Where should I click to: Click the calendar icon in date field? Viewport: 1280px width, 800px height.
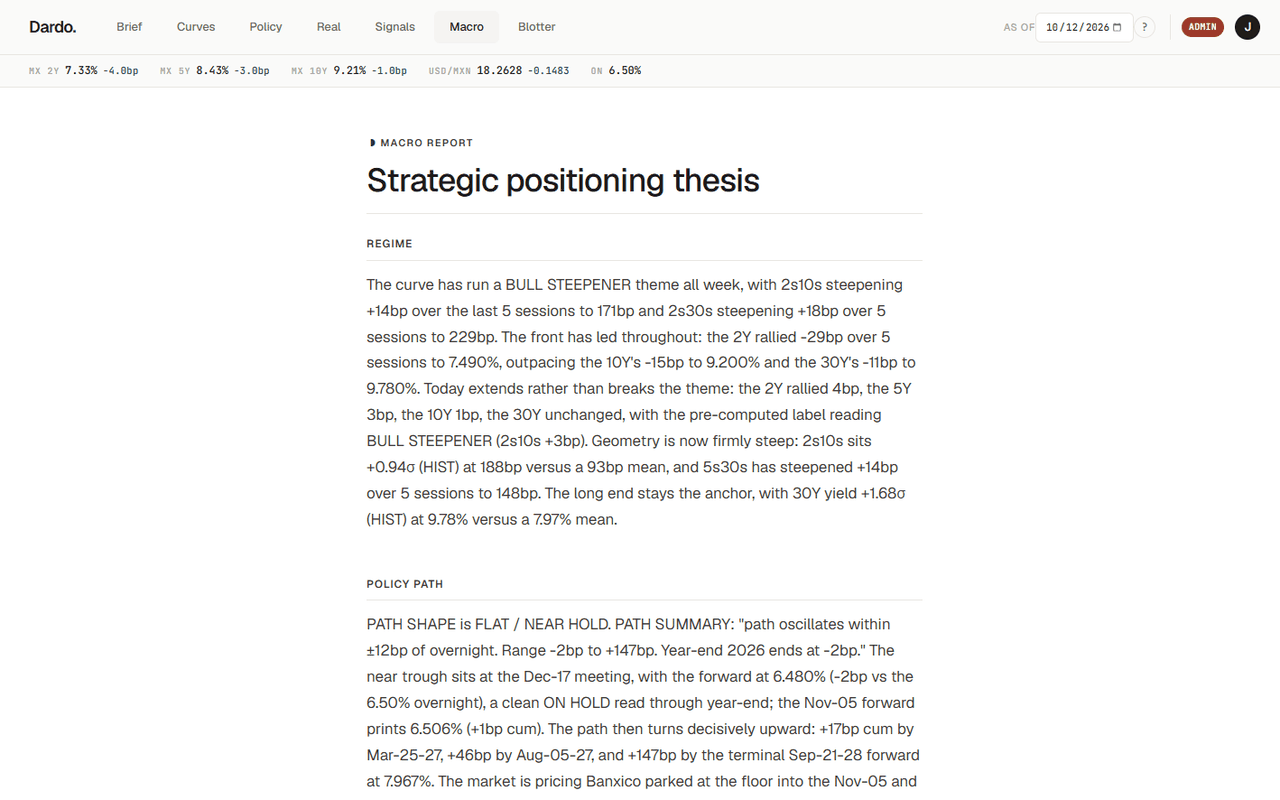(1117, 27)
